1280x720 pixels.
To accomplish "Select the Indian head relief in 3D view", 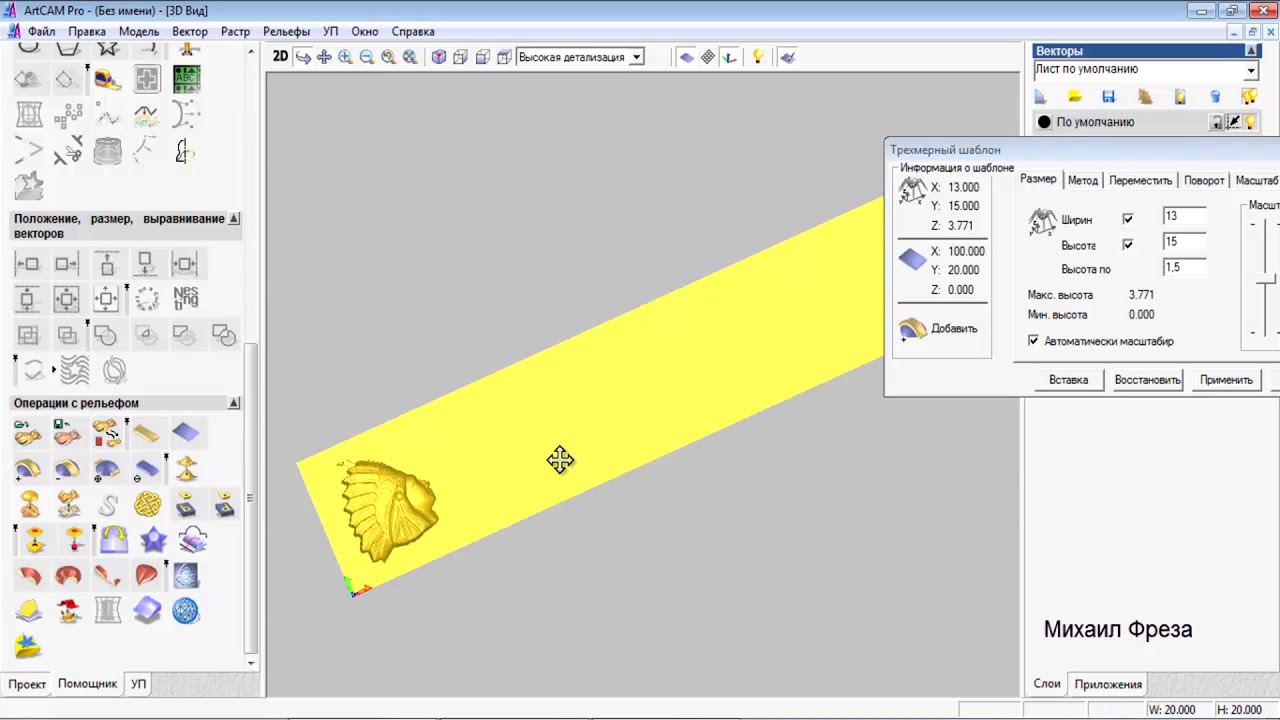I will click(388, 510).
